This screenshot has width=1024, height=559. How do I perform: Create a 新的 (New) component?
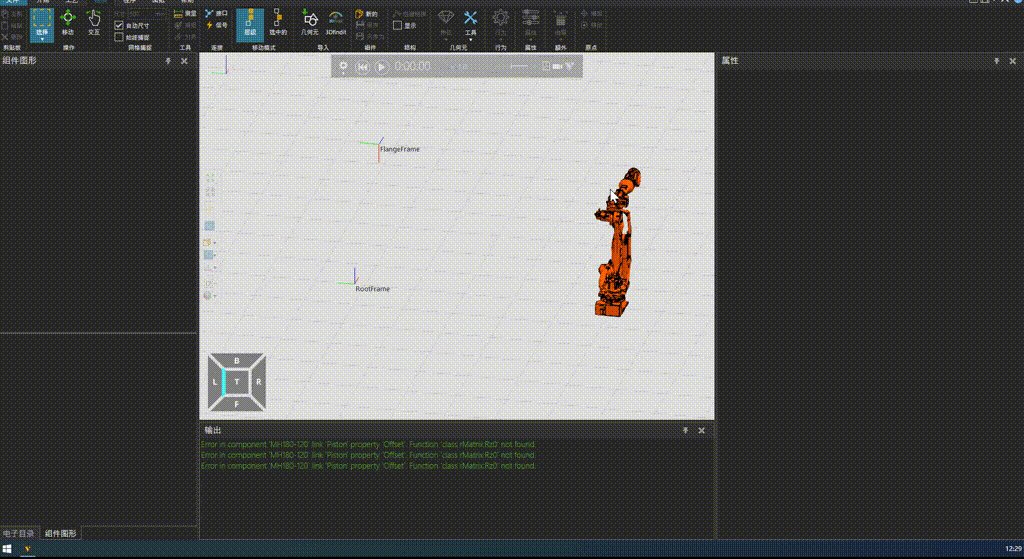pyautogui.click(x=366, y=13)
